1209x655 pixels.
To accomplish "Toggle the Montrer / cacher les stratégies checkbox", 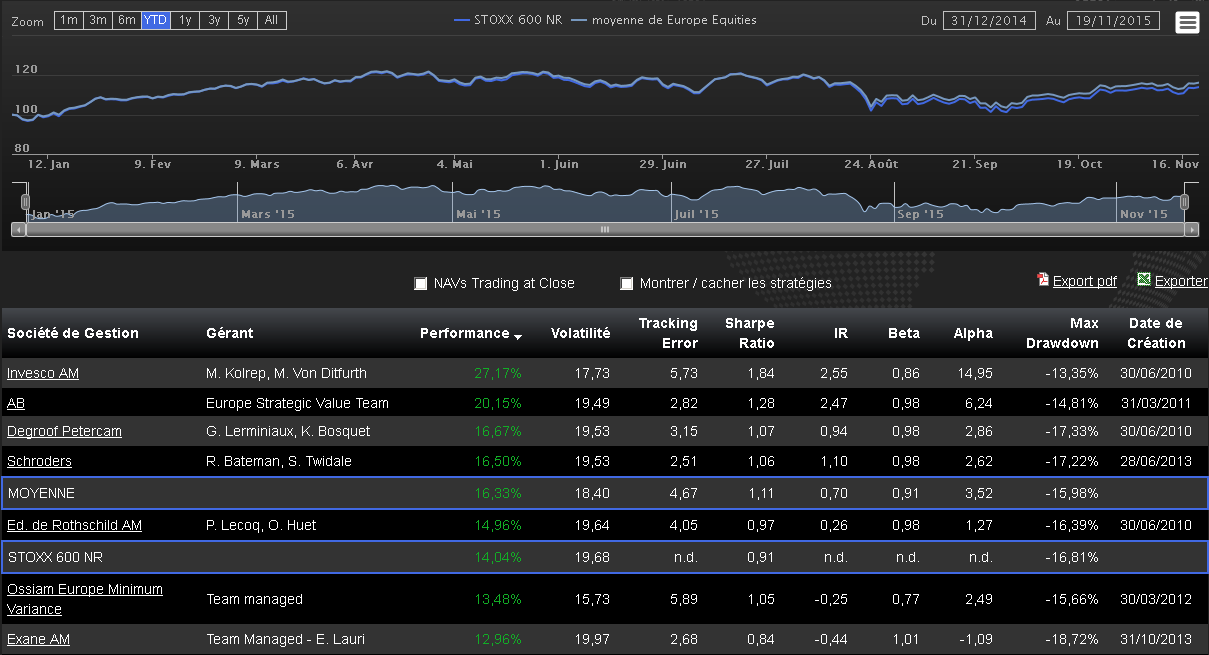I will [627, 284].
